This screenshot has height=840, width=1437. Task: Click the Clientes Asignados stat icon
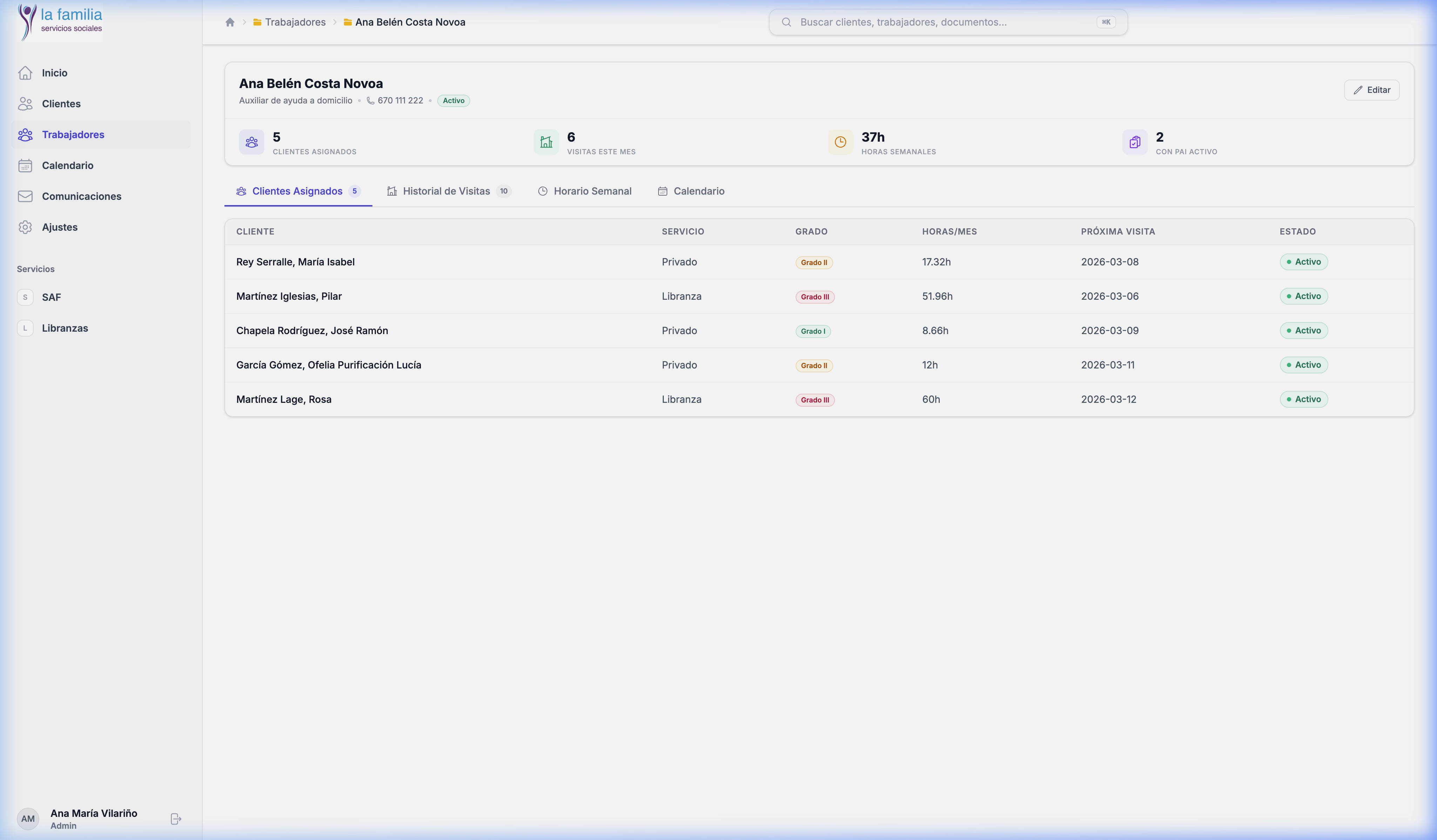(251, 142)
